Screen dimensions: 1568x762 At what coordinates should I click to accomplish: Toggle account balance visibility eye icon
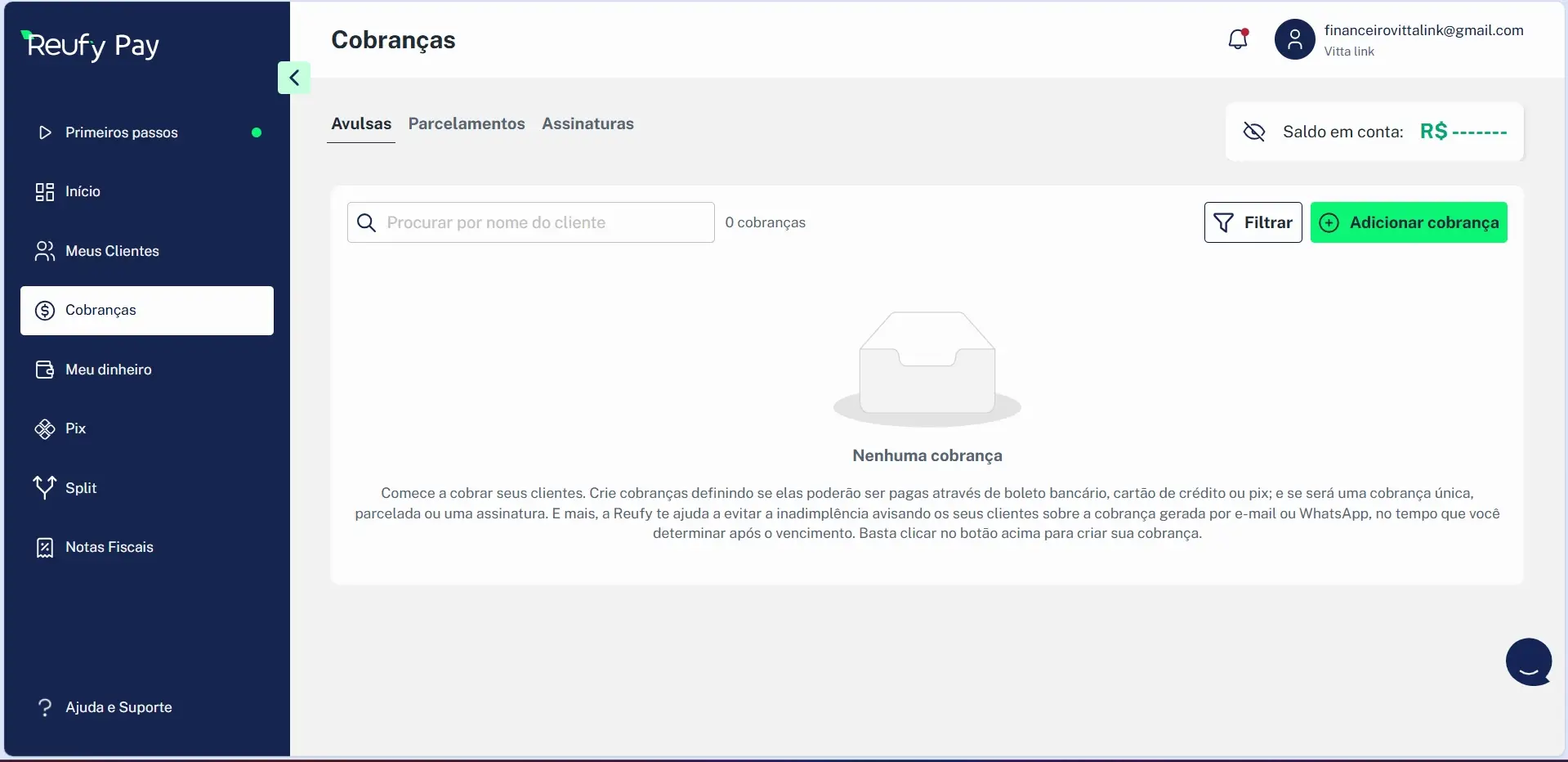point(1253,132)
